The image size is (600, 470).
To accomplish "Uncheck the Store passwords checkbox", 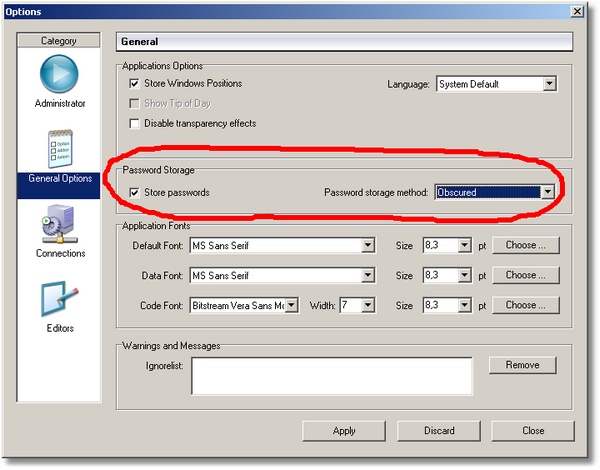I will [x=134, y=193].
